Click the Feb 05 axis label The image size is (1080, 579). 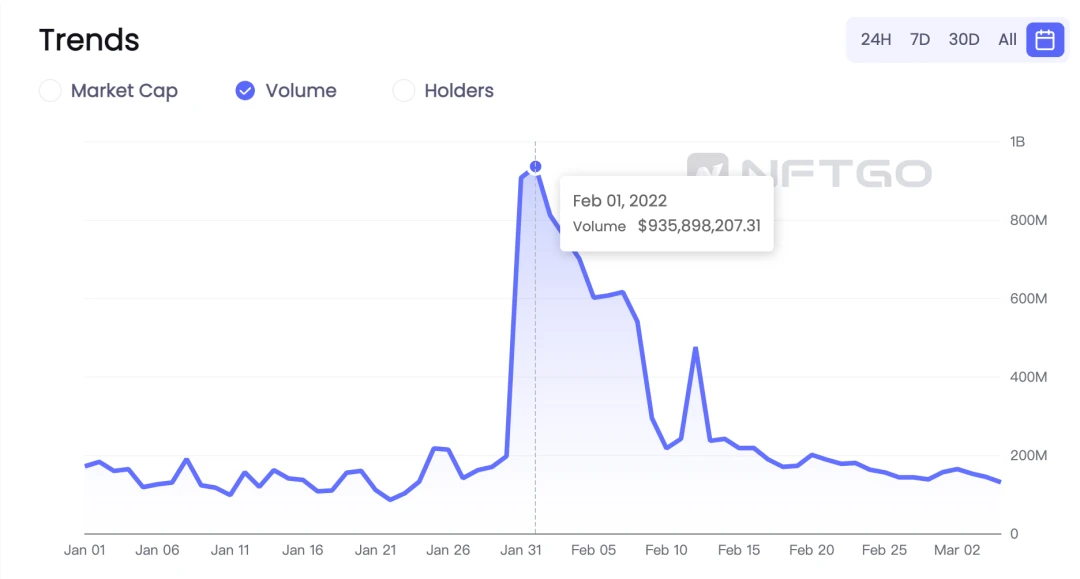click(x=593, y=550)
